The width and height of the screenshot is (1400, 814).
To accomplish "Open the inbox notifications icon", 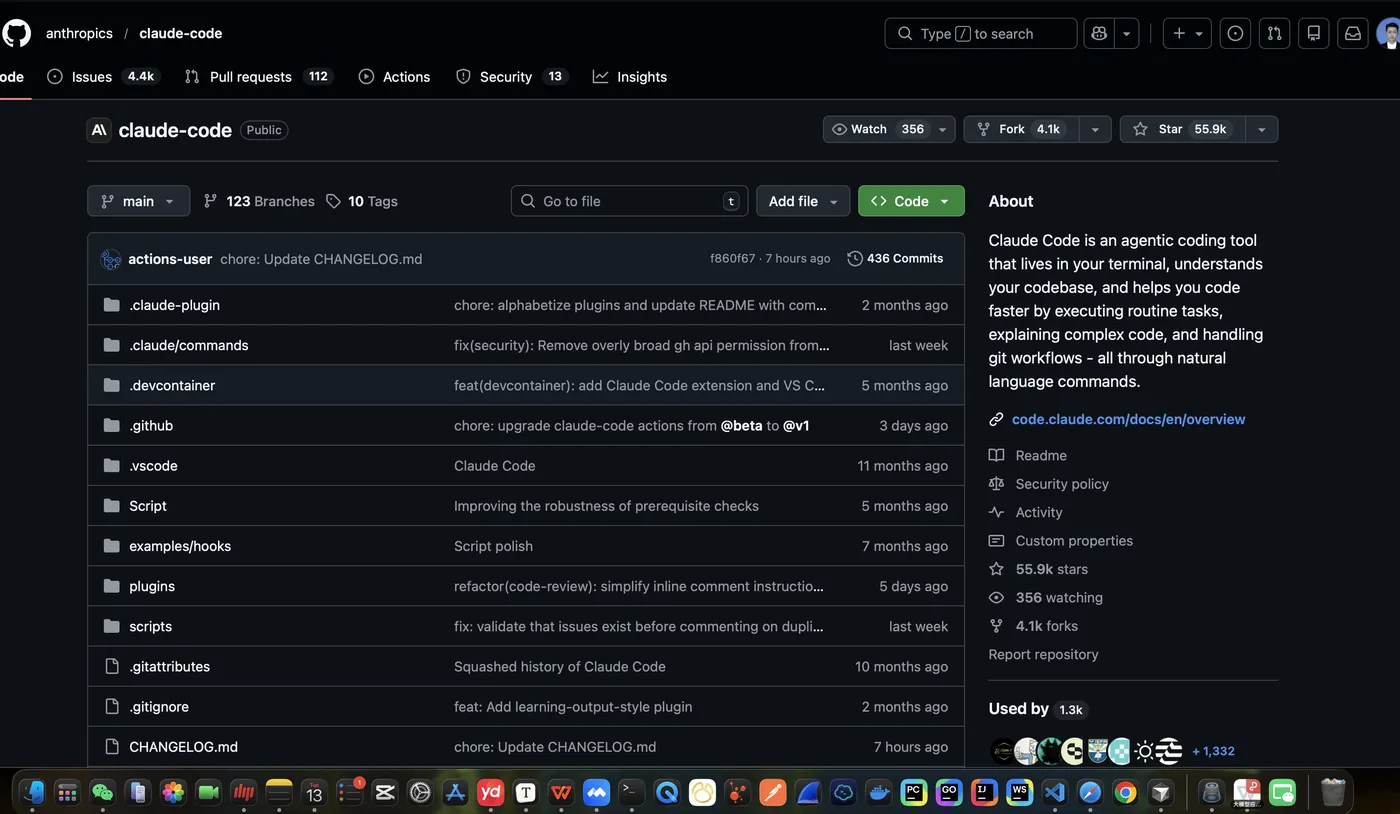I will (1352, 33).
